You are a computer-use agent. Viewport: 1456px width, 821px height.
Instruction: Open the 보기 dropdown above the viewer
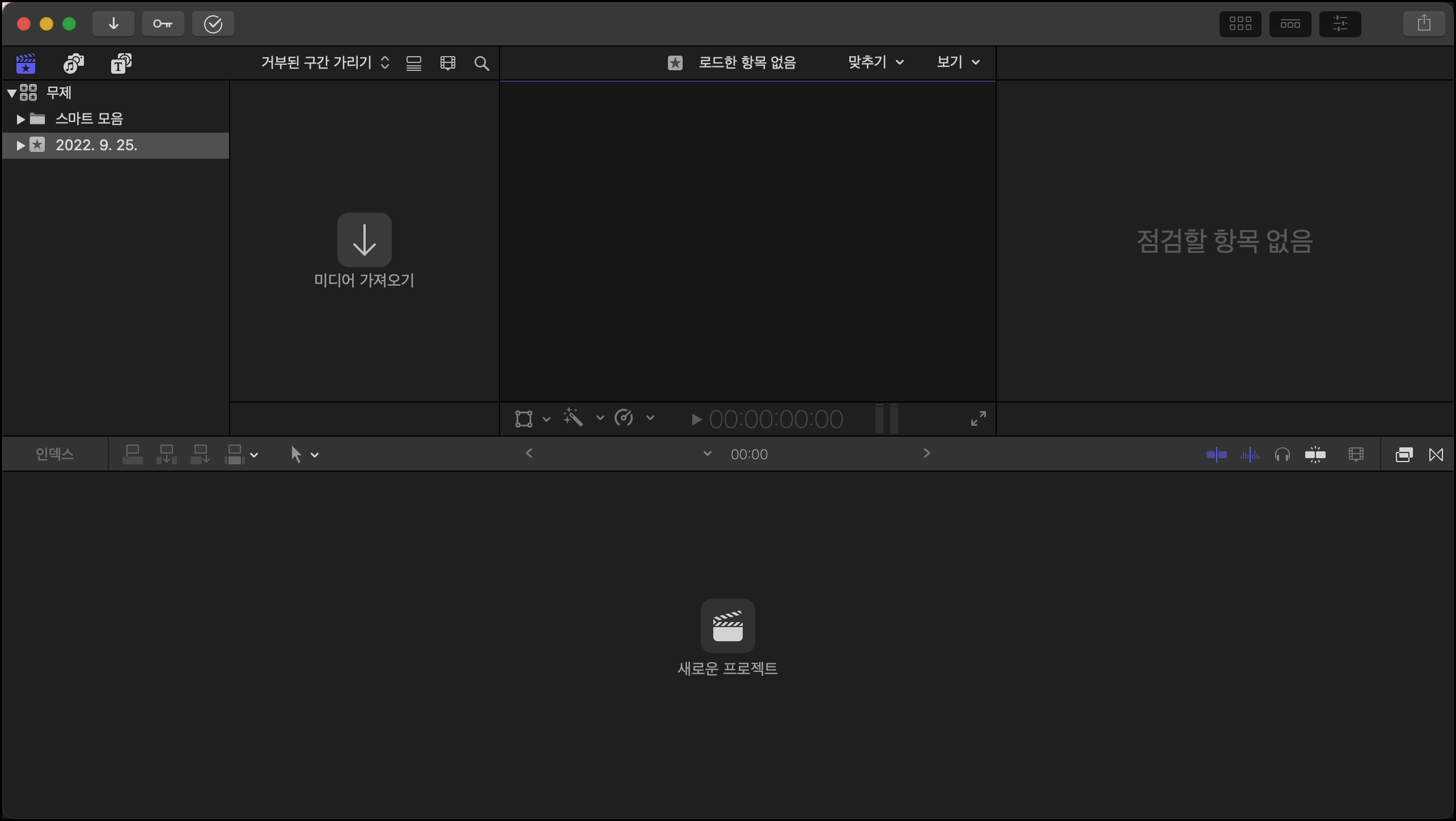[957, 62]
